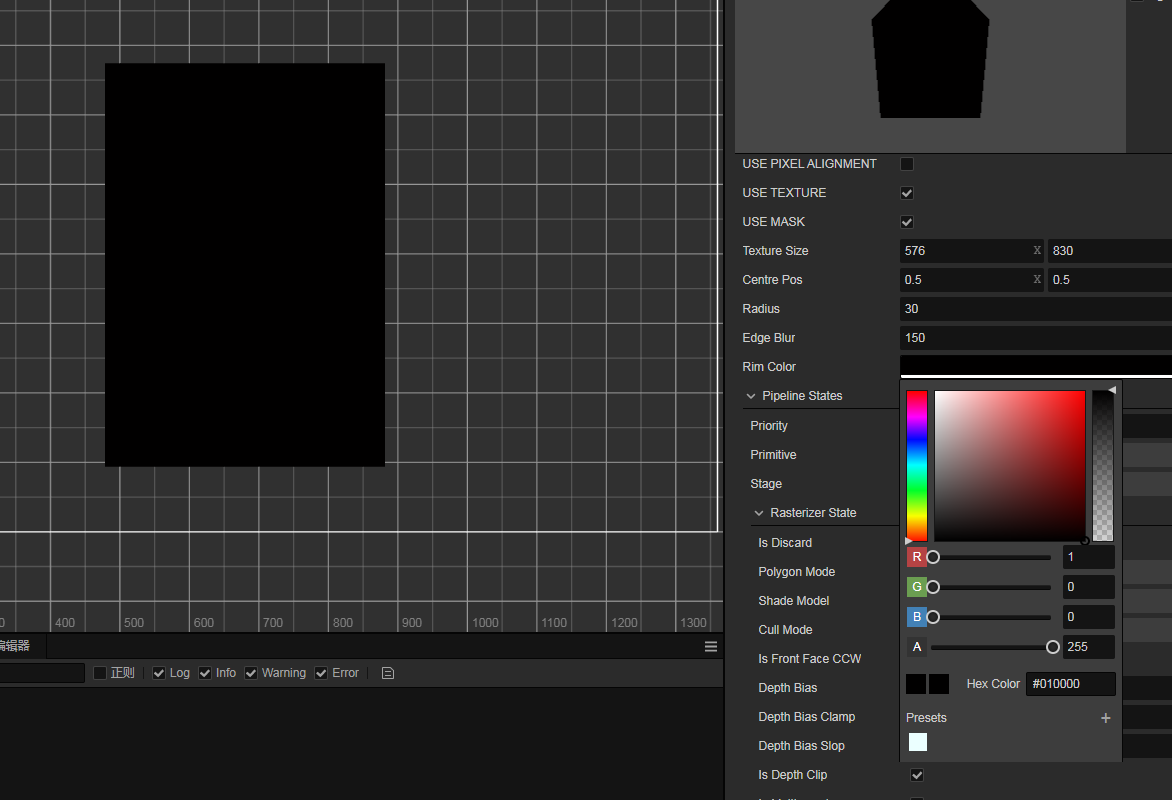
Task: Click the material preview thumbnail
Action: [930, 76]
